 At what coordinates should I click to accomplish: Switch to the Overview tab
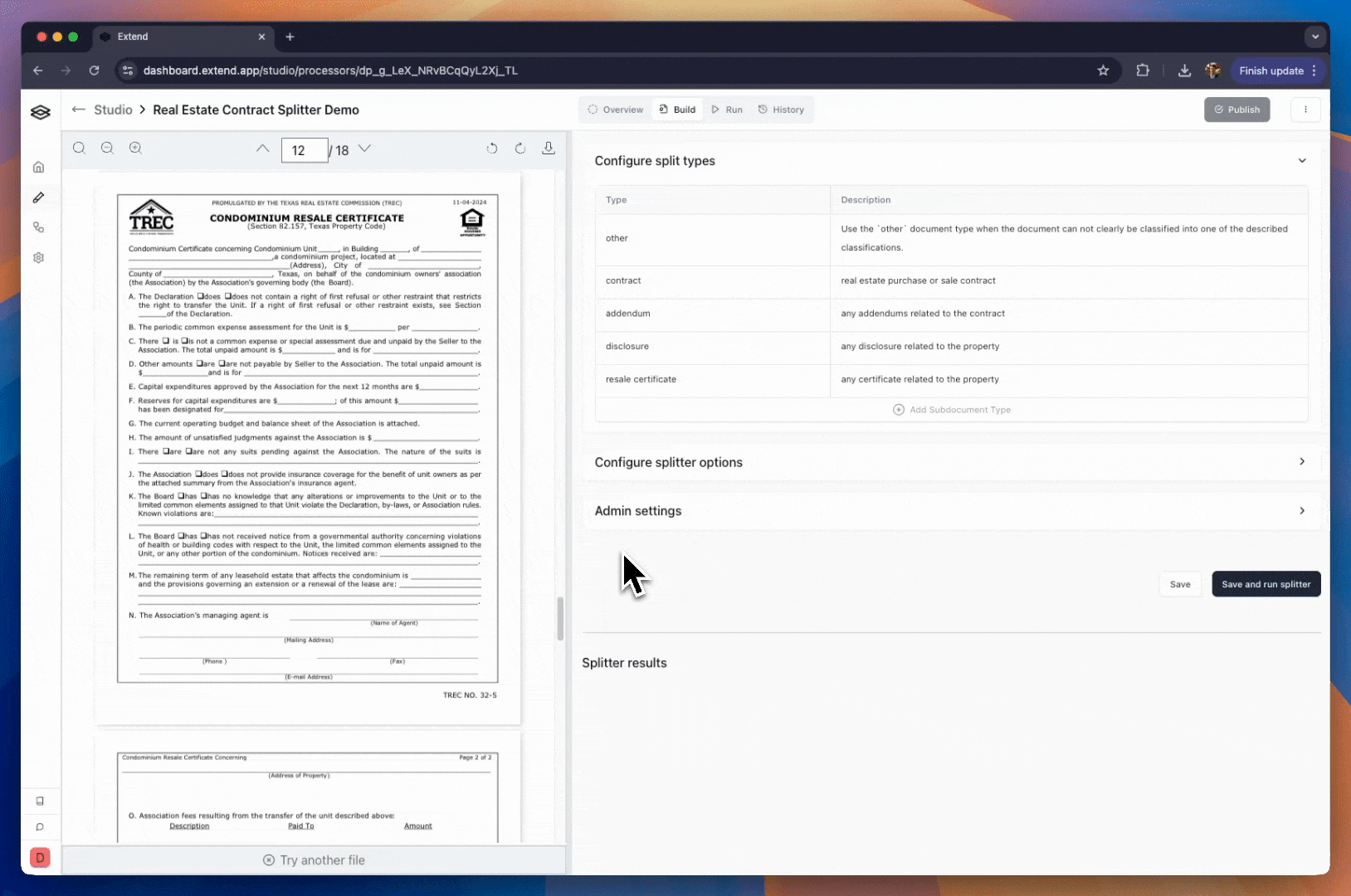click(x=615, y=110)
